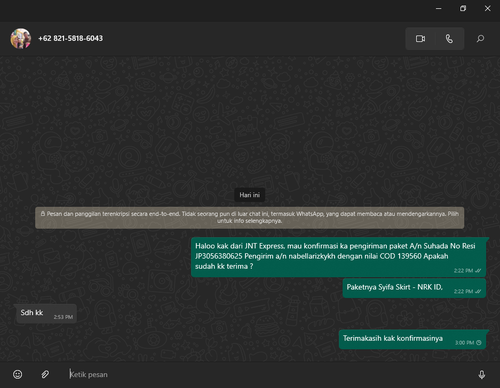Click the 'Hari ini' date label
This screenshot has height=388, width=500.
pyautogui.click(x=250, y=195)
